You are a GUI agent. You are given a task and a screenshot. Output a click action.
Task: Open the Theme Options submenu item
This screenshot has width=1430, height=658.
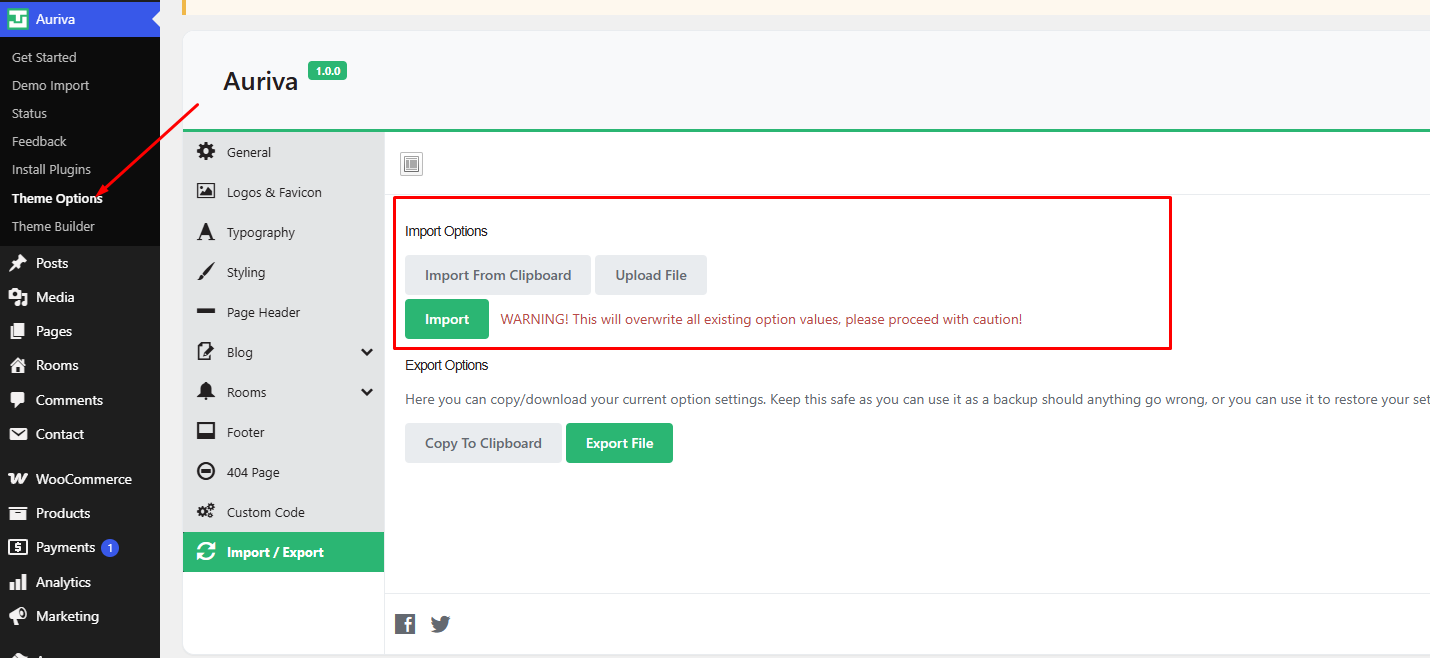click(57, 198)
